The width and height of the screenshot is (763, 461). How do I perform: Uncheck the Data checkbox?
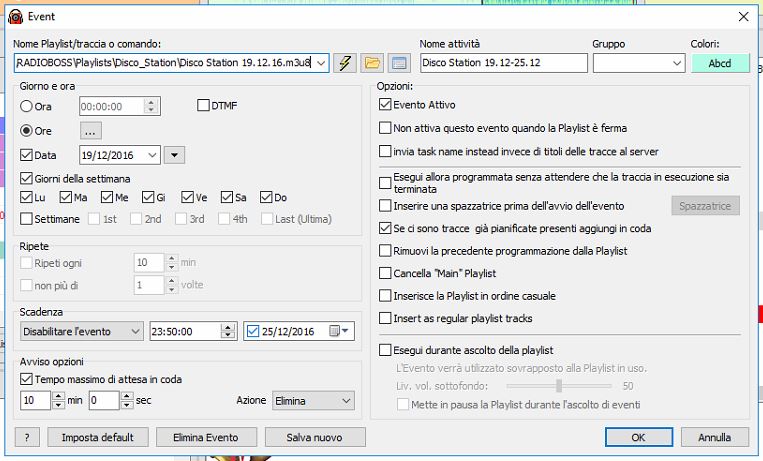click(x=26, y=155)
